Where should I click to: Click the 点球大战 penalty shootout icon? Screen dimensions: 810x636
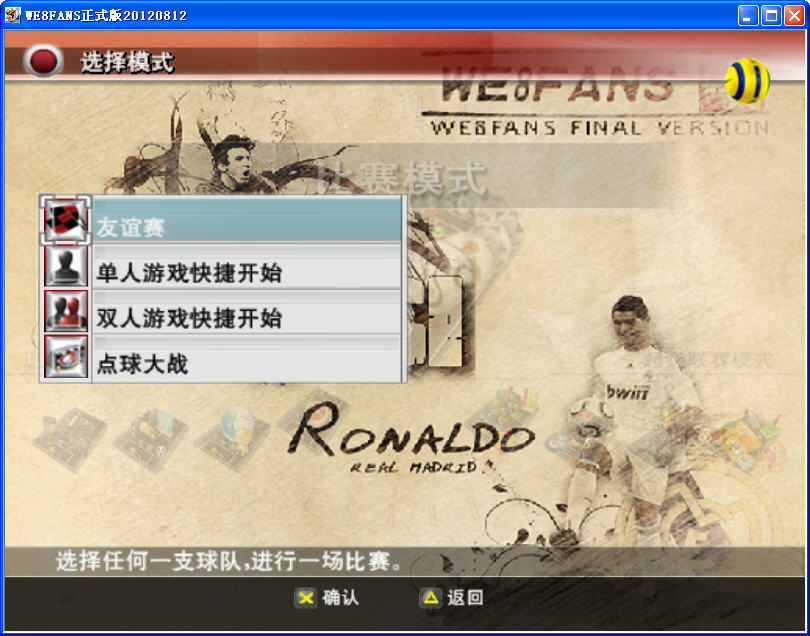coord(66,356)
